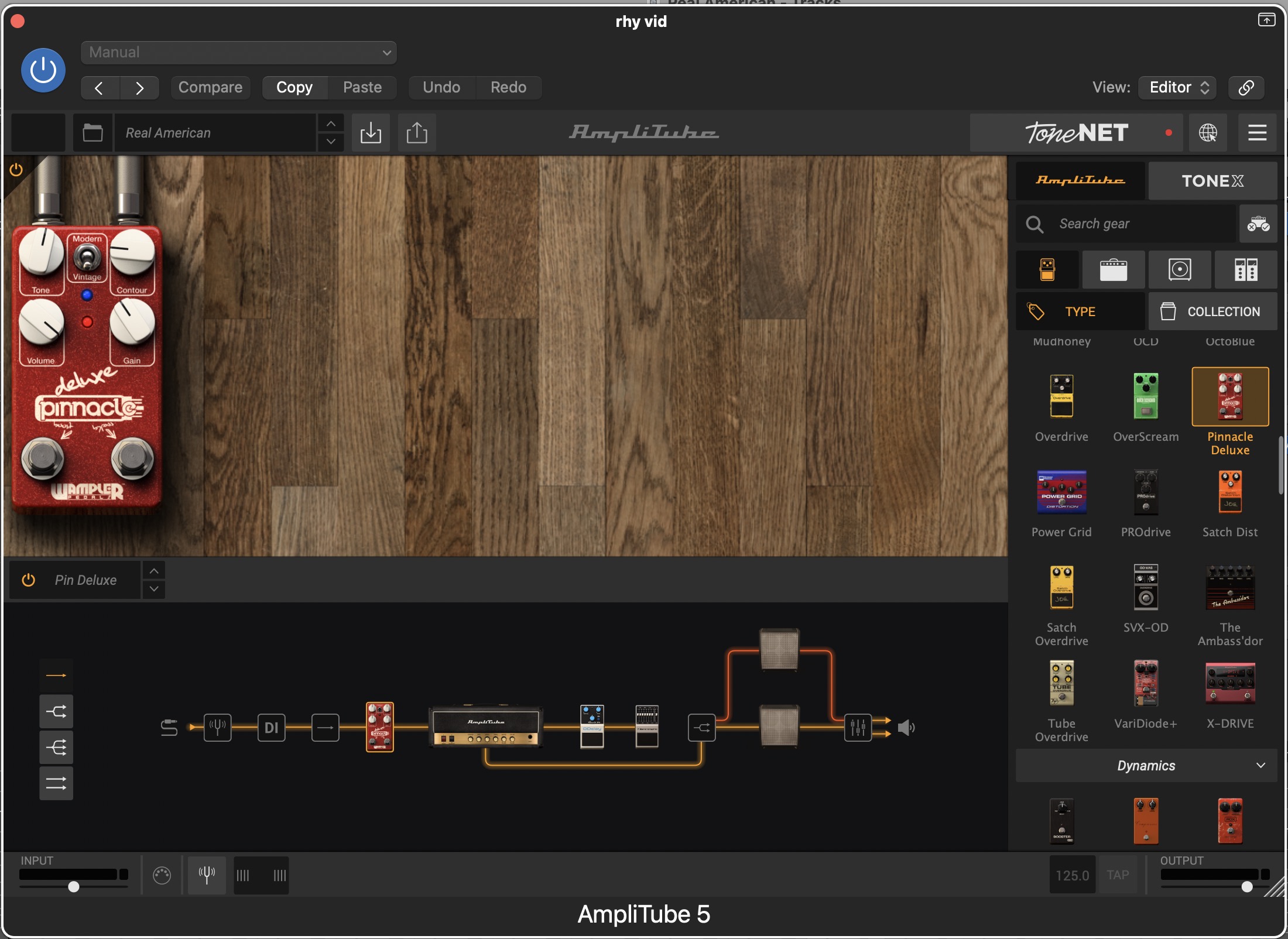Screen dimensions: 1288x939
Task: Select the three-way split routing icon
Action: coord(56,748)
